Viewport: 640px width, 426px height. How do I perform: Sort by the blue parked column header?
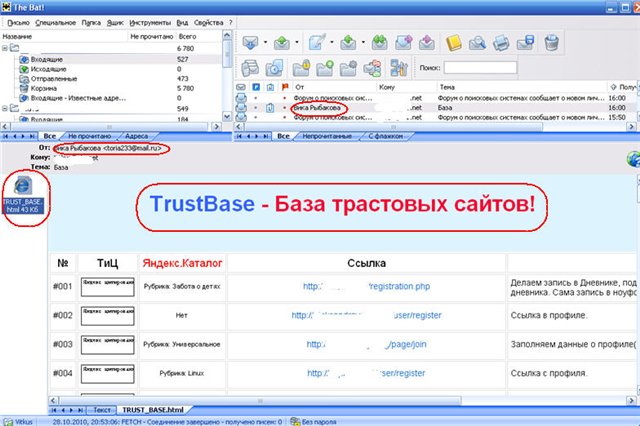[x=256, y=87]
